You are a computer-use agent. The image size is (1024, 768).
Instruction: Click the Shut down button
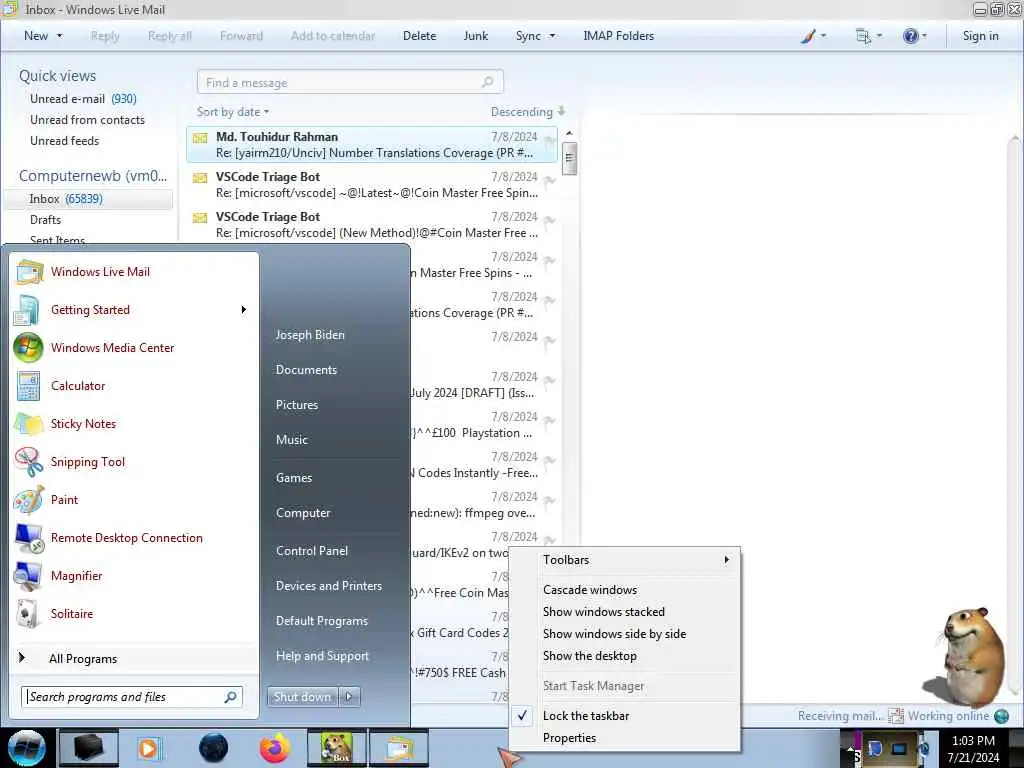[302, 697]
